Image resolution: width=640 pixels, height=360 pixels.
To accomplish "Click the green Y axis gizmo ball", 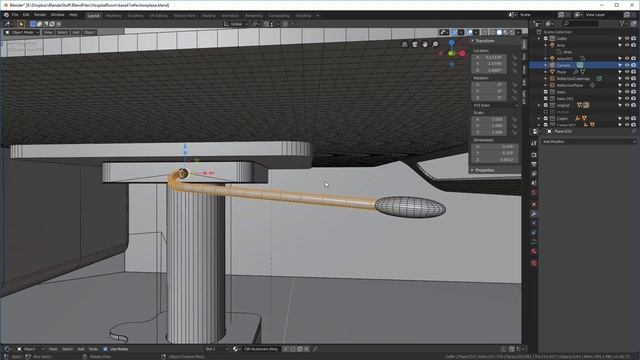I will click(451, 53).
